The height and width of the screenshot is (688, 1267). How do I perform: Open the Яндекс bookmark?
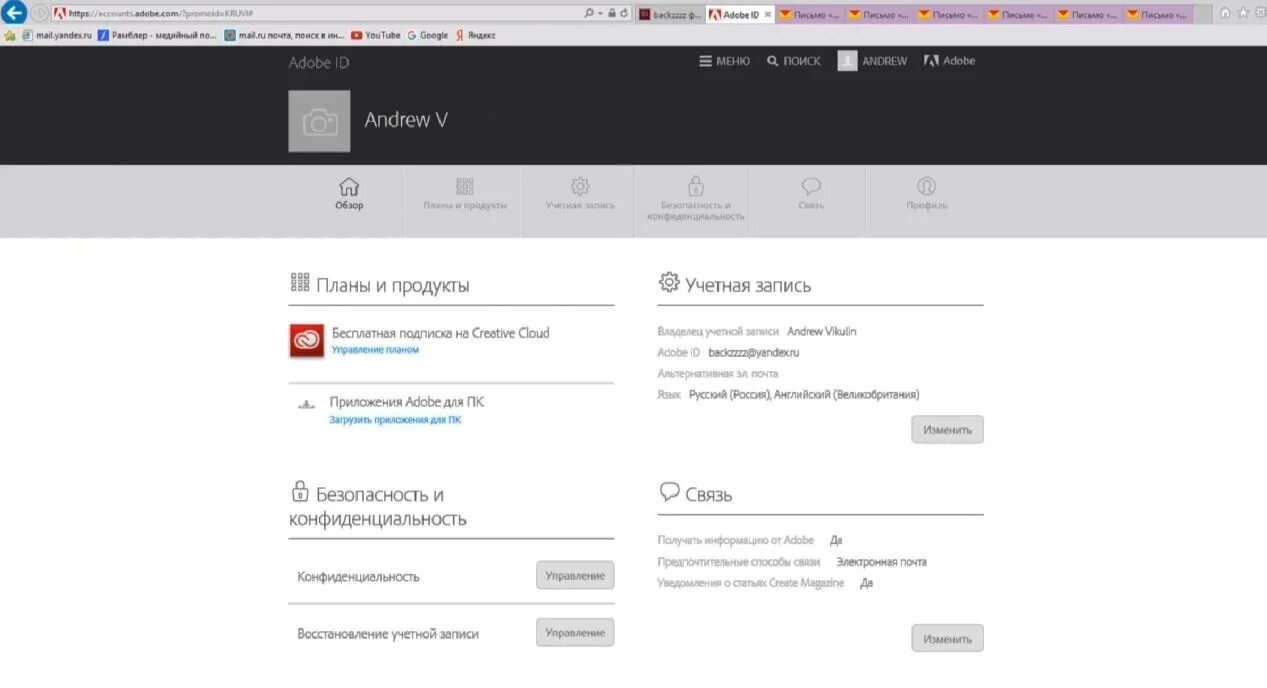pos(475,35)
